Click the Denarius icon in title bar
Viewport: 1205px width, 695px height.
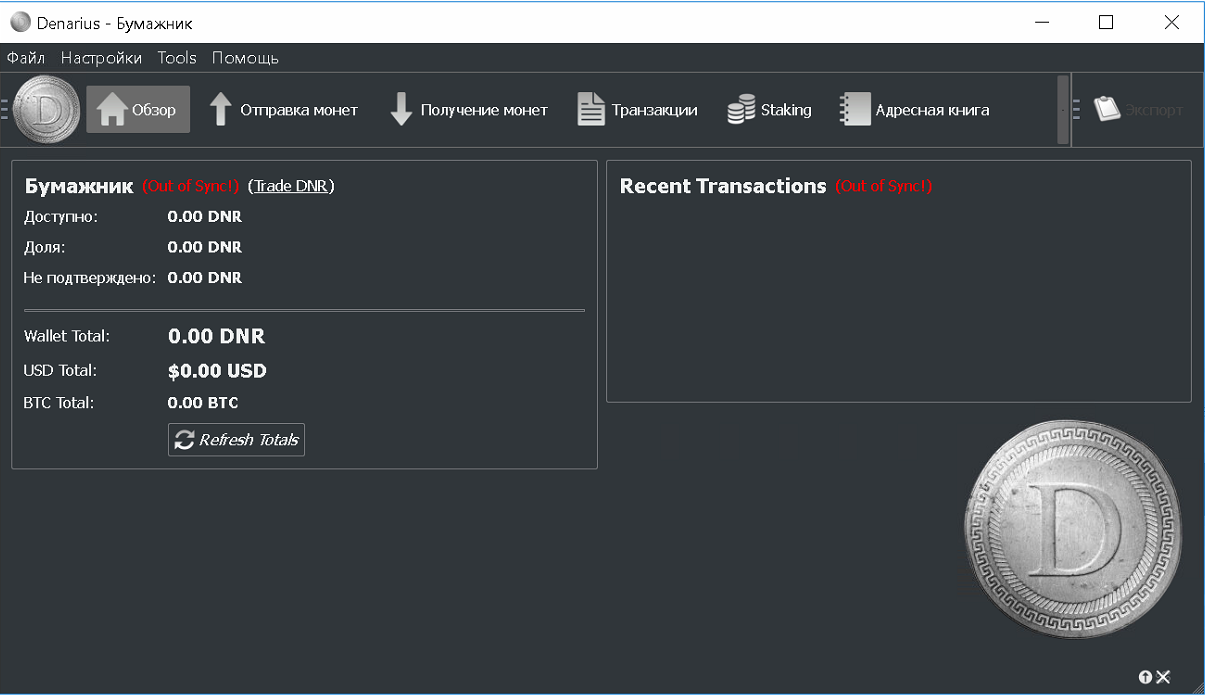pyautogui.click(x=20, y=22)
